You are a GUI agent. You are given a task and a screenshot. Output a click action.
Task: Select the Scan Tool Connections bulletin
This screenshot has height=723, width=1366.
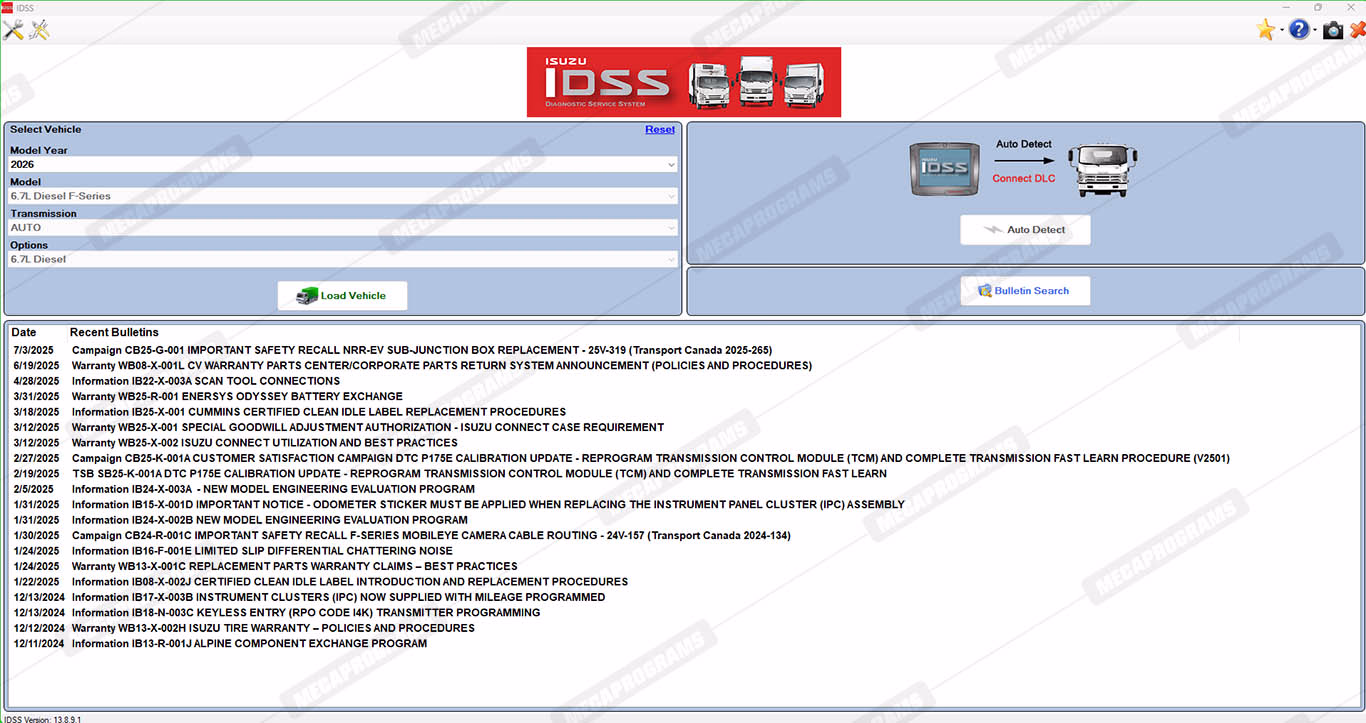[205, 381]
